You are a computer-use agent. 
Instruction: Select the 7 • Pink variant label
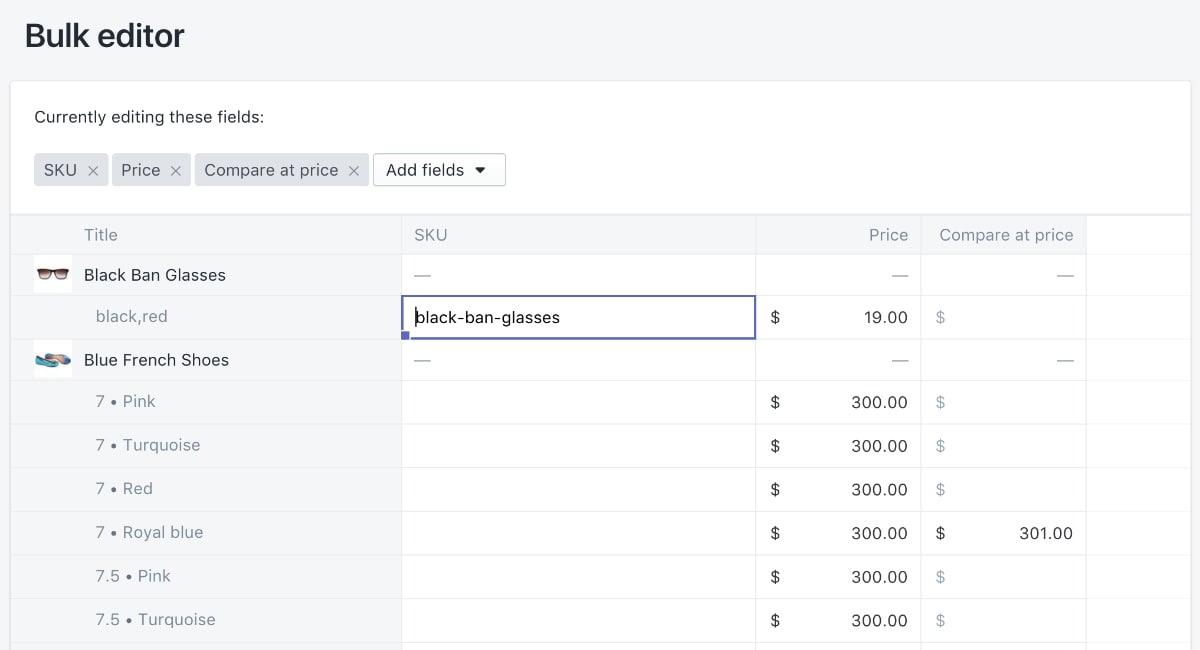[x=126, y=401]
